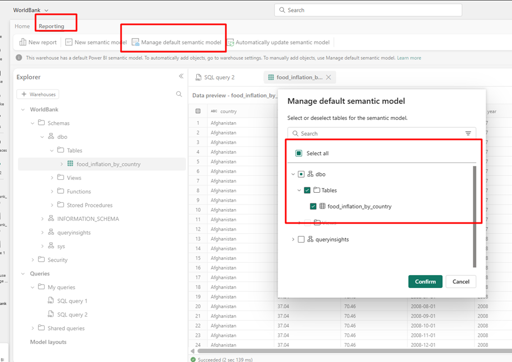Toggle the Select all checkbox

tap(299, 153)
